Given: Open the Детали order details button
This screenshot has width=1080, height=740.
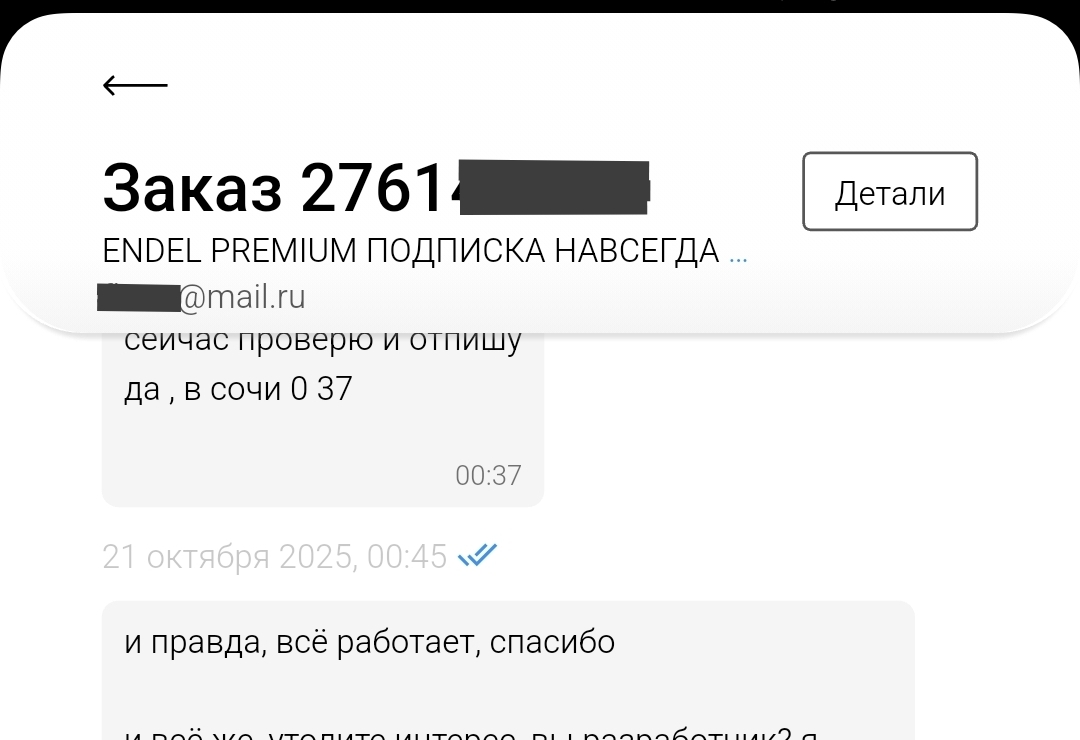Looking at the screenshot, I should click(x=889, y=192).
